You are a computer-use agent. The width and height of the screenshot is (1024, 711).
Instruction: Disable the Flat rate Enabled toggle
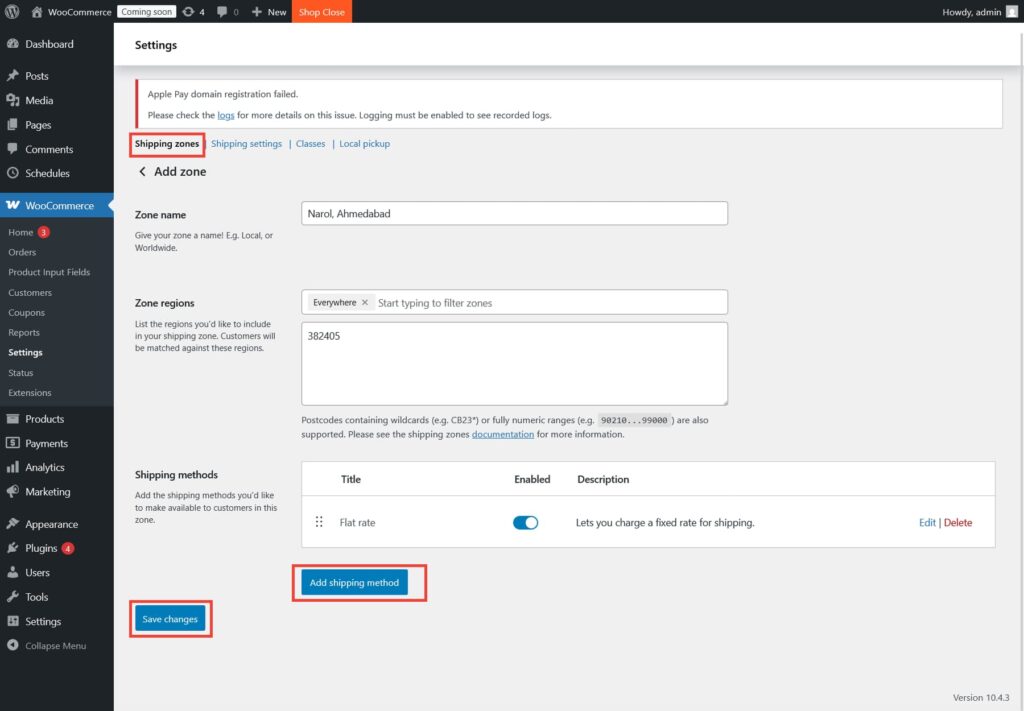pyautogui.click(x=525, y=522)
